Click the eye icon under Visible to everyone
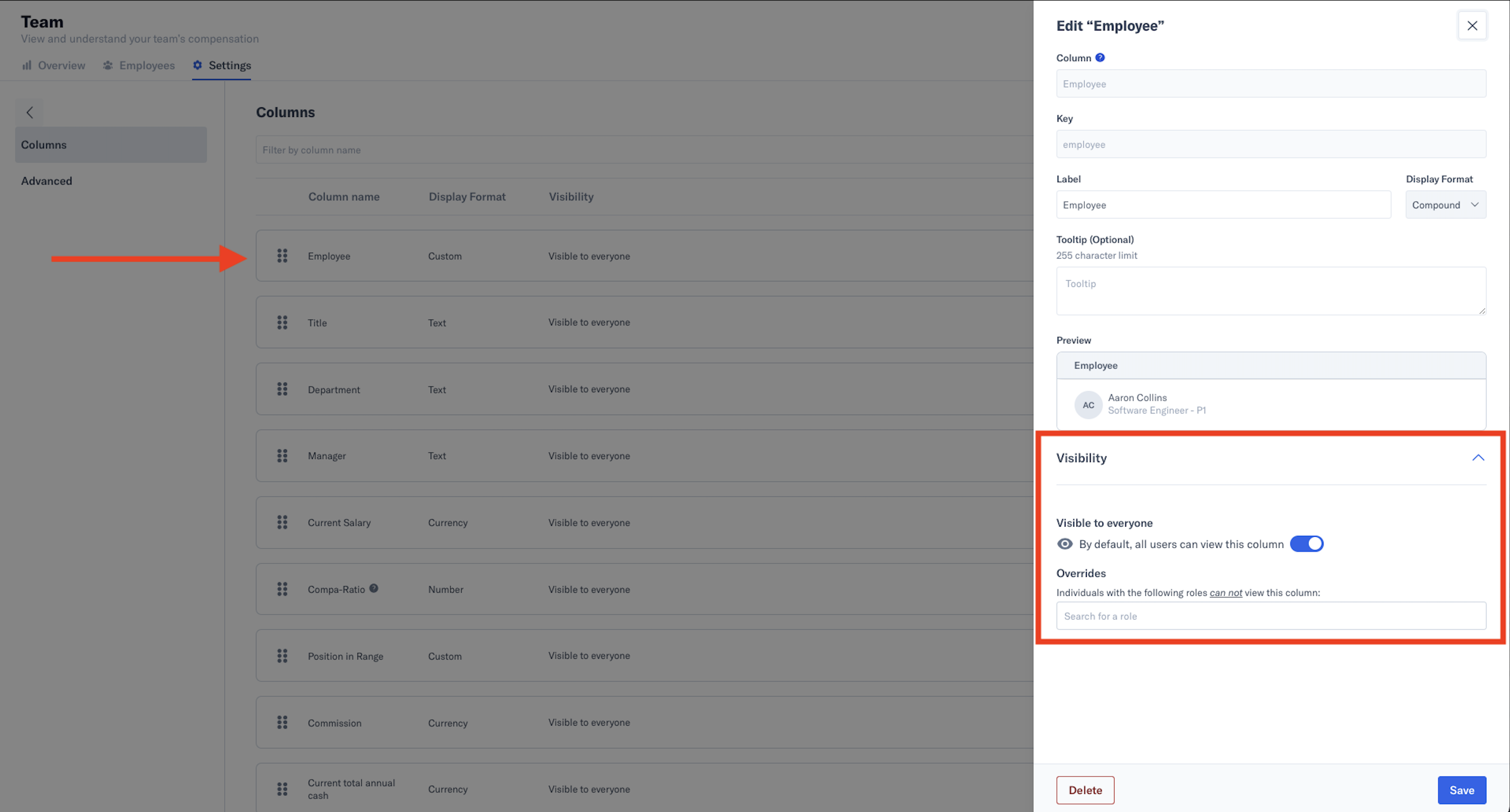The width and height of the screenshot is (1510, 812). click(1065, 544)
